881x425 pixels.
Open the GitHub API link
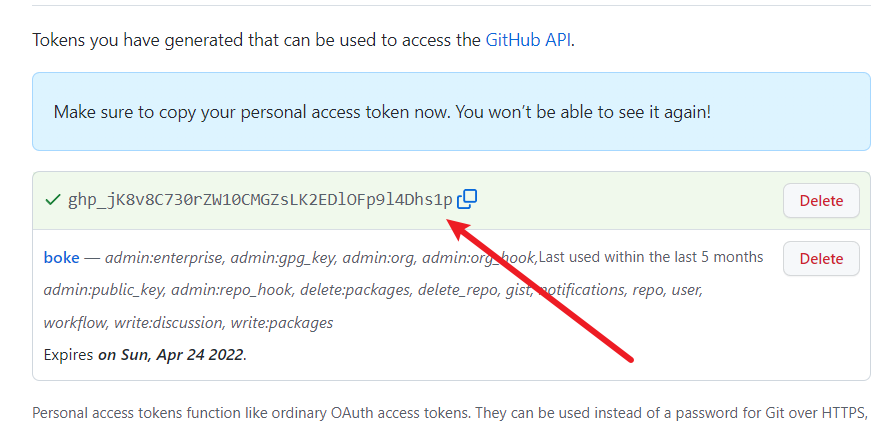click(x=529, y=41)
